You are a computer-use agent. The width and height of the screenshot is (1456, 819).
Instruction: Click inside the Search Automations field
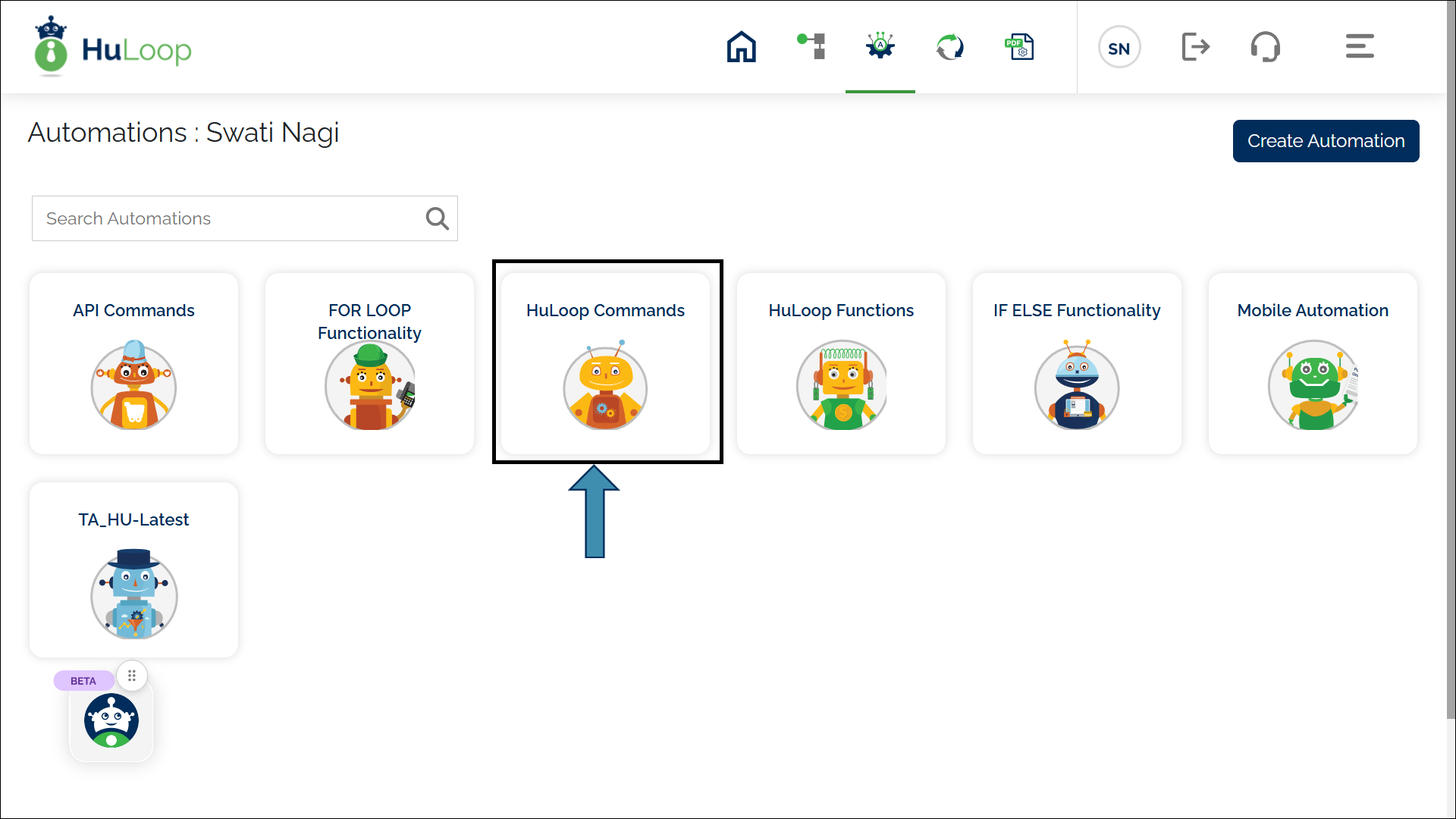click(x=227, y=218)
